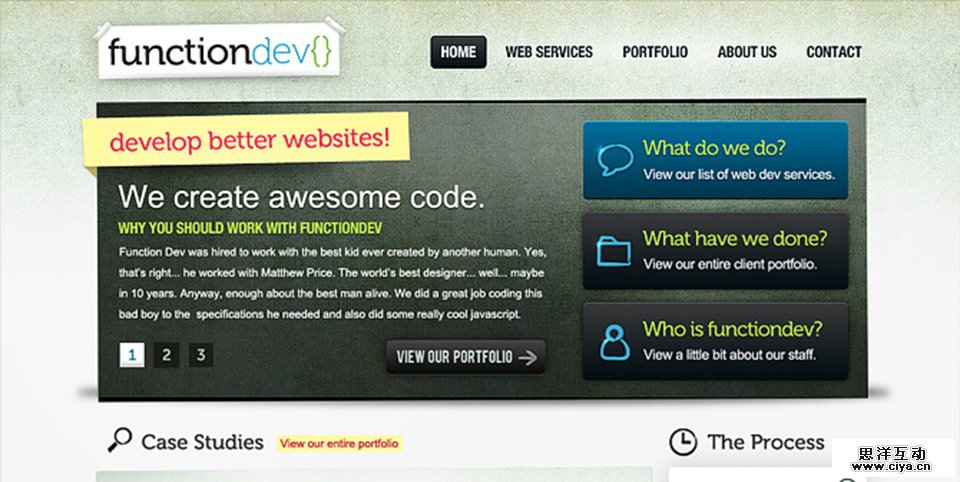This screenshot has width=960, height=482.
Task: Select slide 1 in the slider pagination
Action: 132,355
